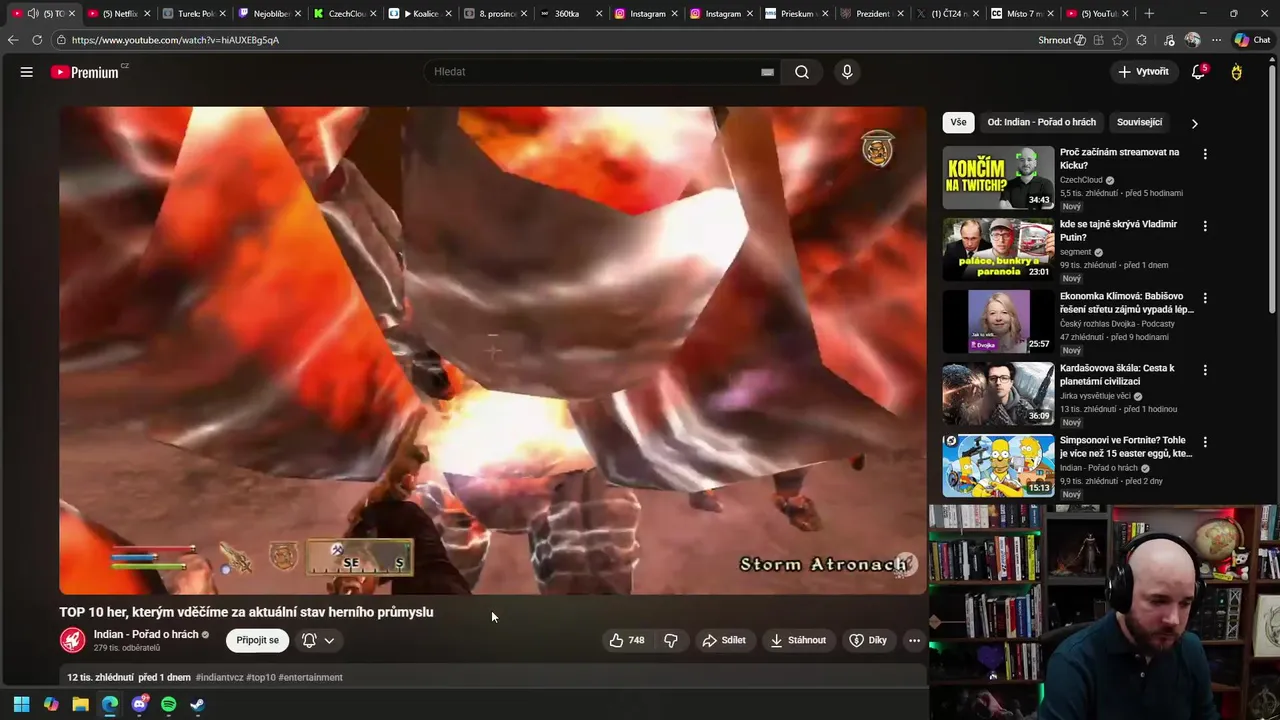The width and height of the screenshot is (1280, 720).
Task: Open the Proč začínám streamovat na Kicku thumbnail
Action: coord(998,177)
